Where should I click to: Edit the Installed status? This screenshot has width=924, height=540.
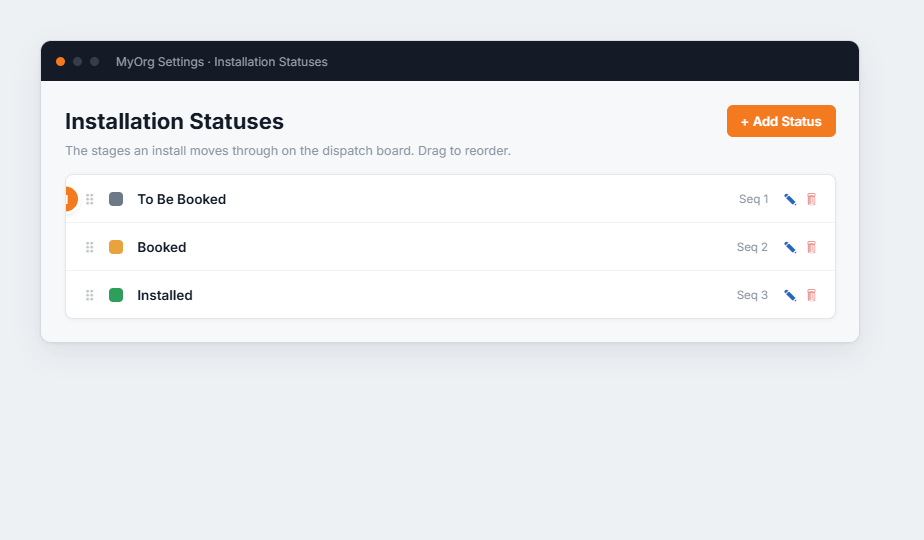coord(790,295)
